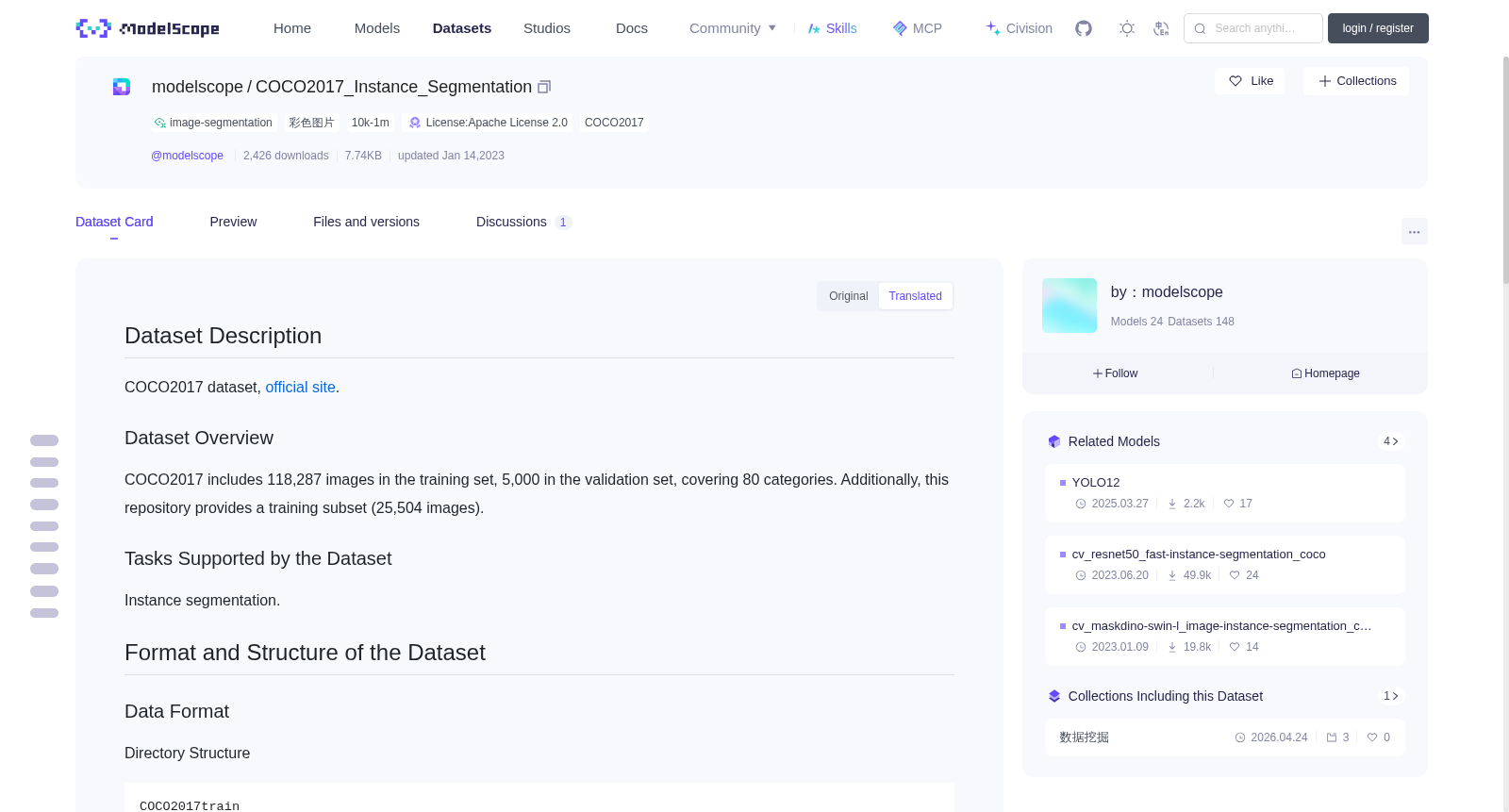Click the dataset avatar icon beside the title
The image size is (1509, 812).
pos(122,87)
